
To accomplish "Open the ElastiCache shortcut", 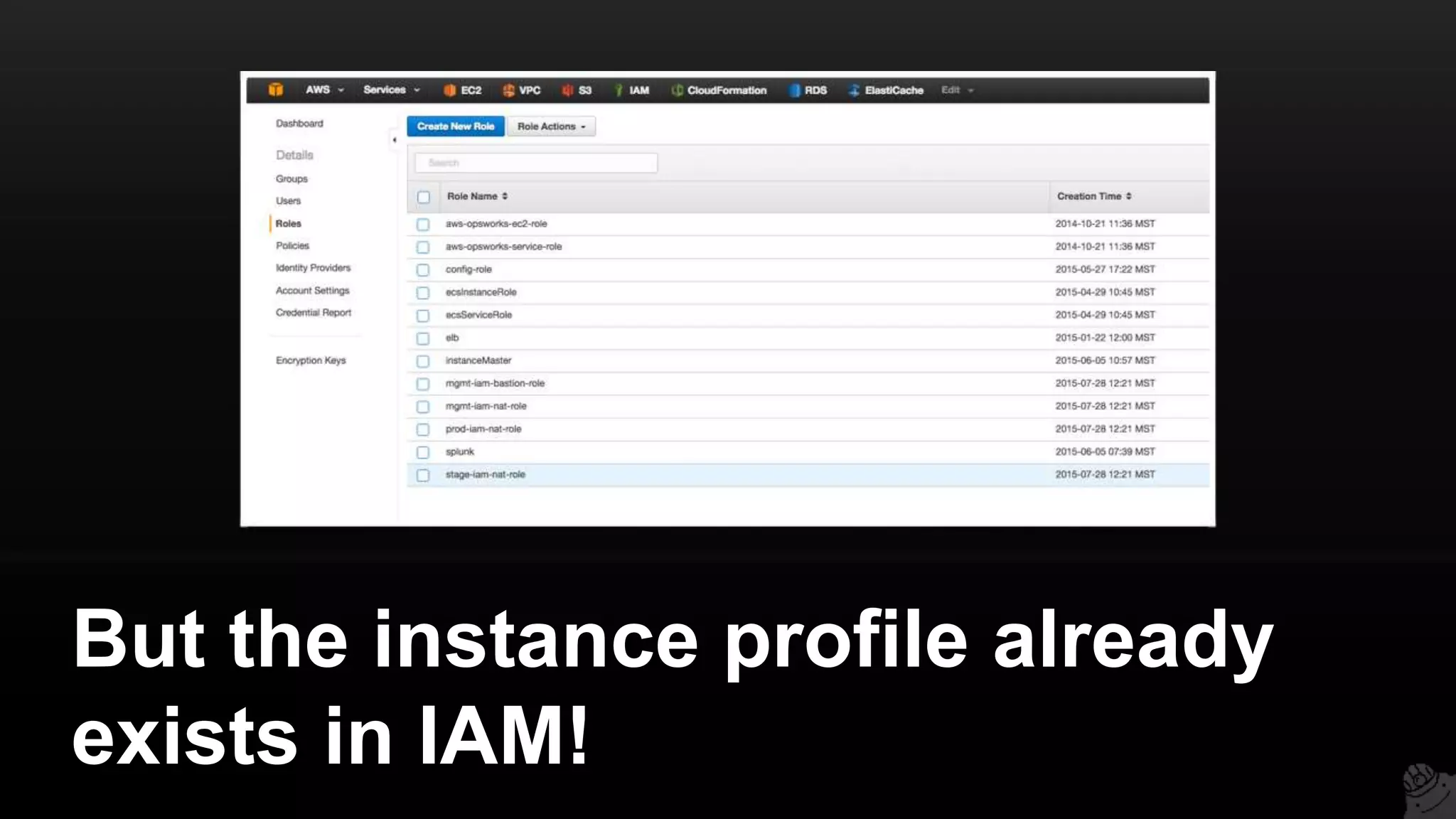I will point(886,90).
